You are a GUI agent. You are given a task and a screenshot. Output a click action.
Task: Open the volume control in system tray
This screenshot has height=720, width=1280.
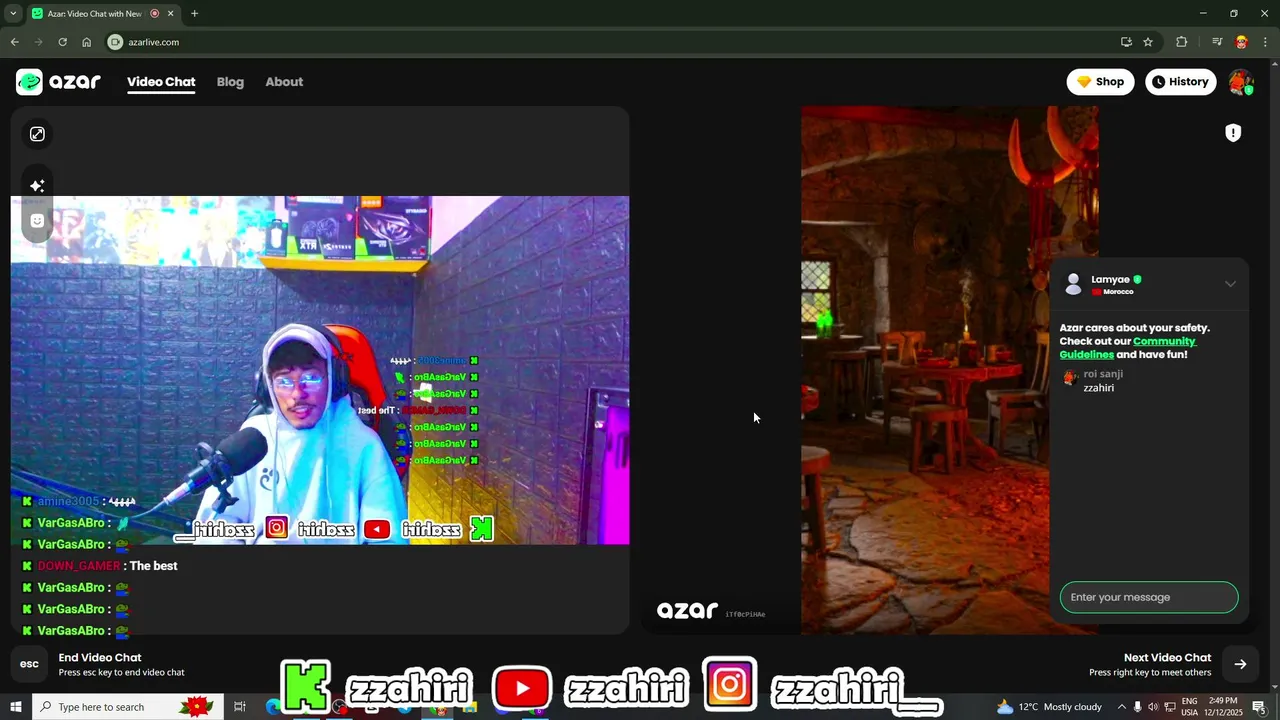[1153, 707]
